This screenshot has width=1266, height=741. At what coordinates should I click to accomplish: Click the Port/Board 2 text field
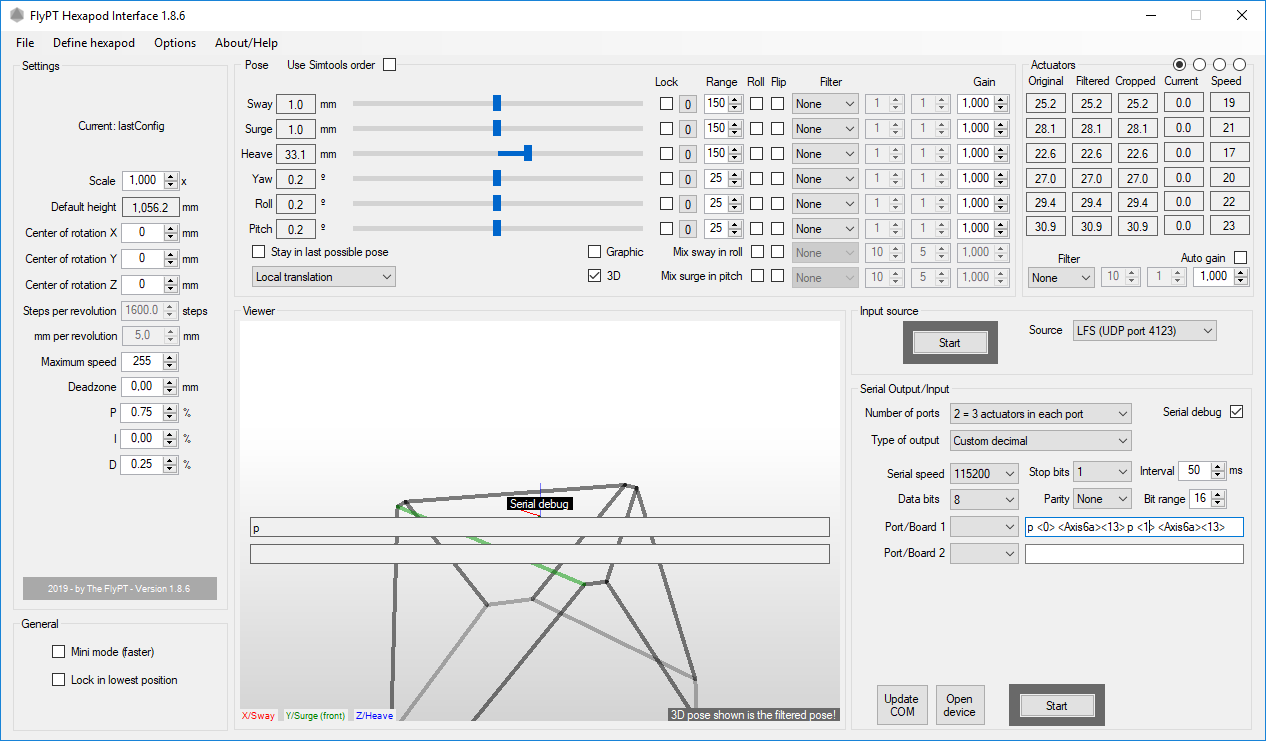pos(1134,554)
